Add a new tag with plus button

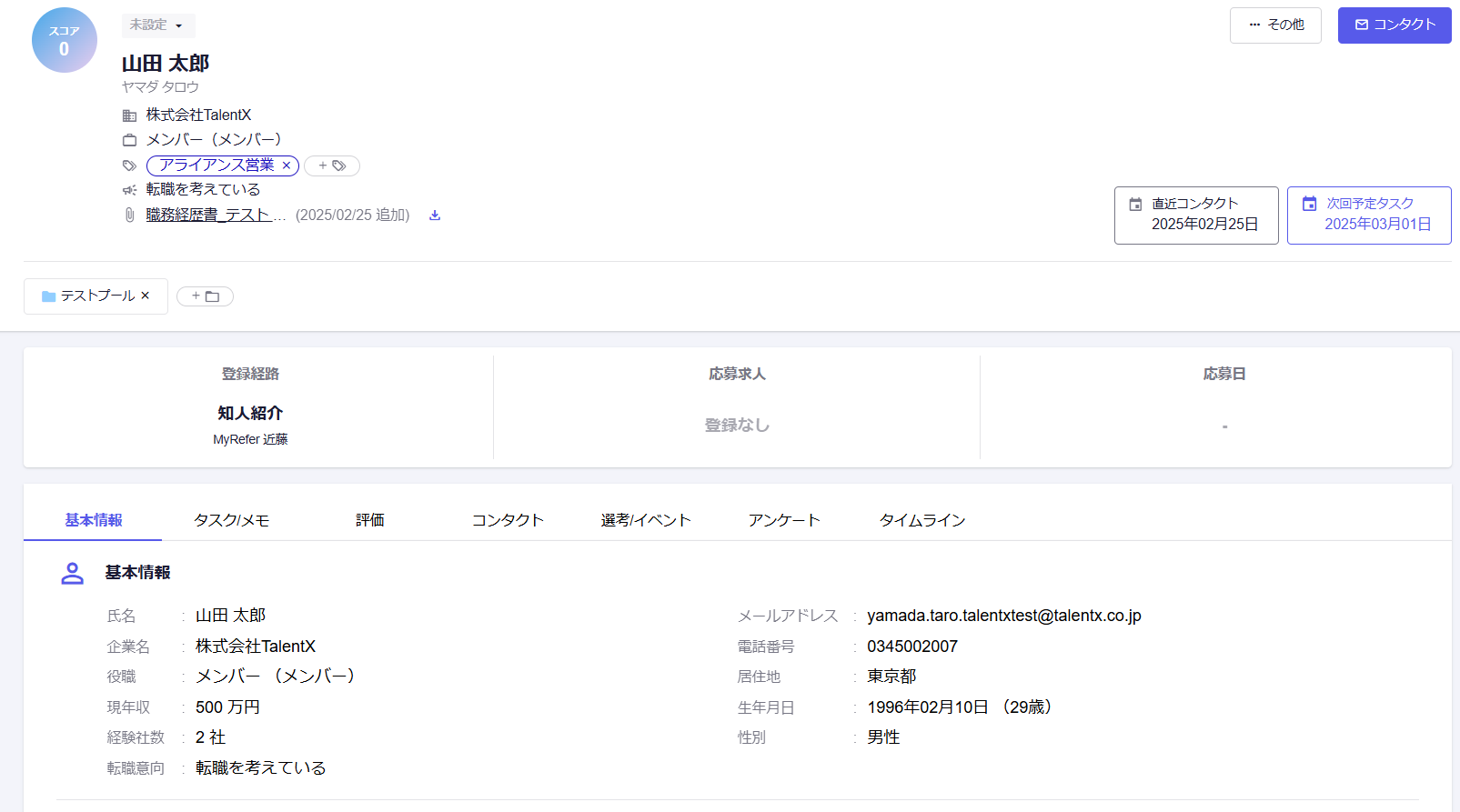[332, 165]
